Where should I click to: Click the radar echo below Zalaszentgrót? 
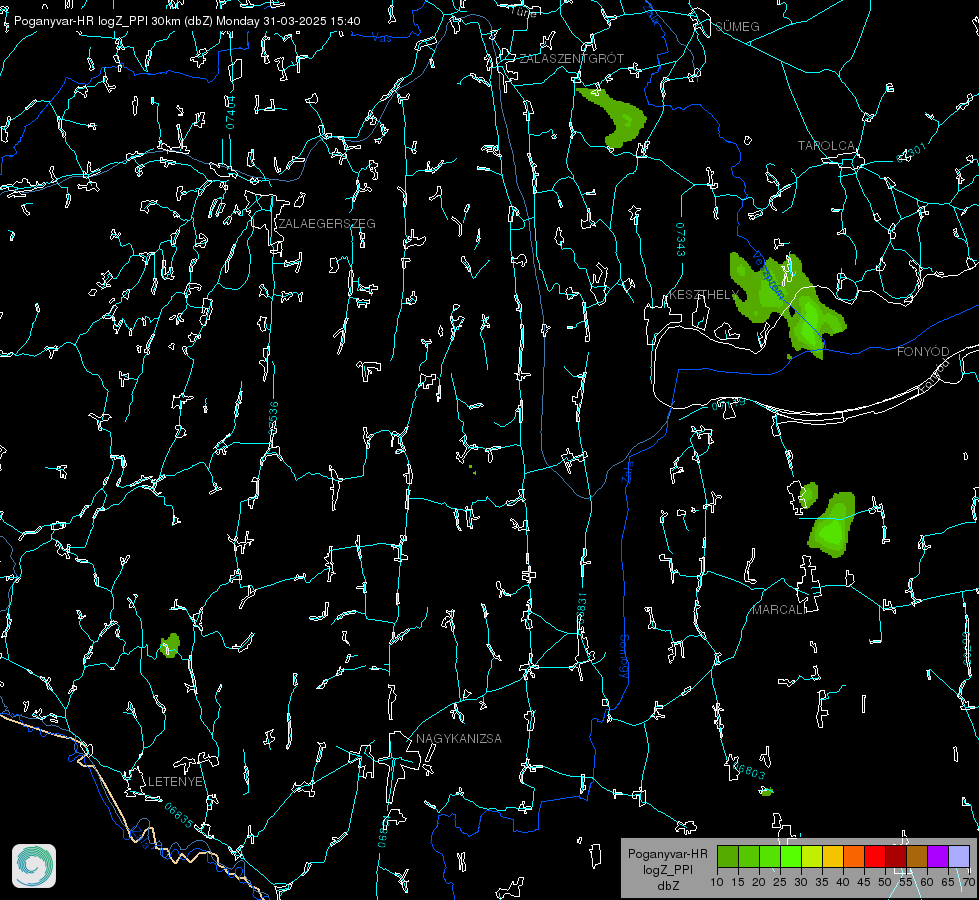[613, 117]
